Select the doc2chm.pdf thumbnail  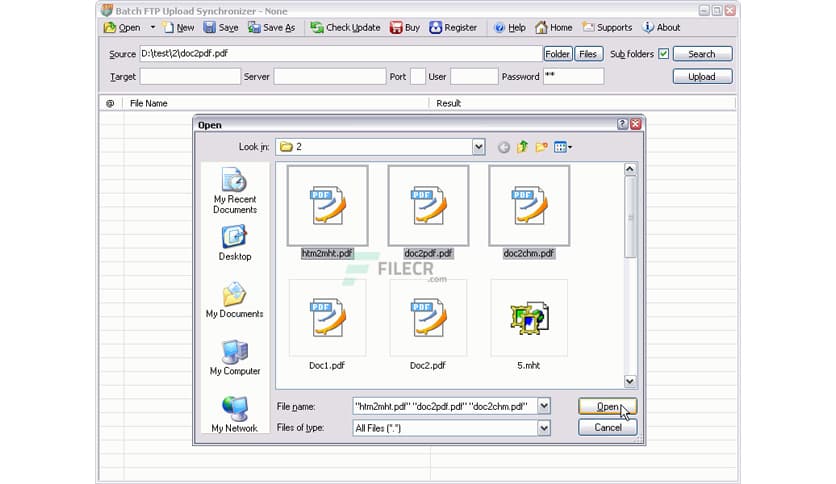pos(529,206)
